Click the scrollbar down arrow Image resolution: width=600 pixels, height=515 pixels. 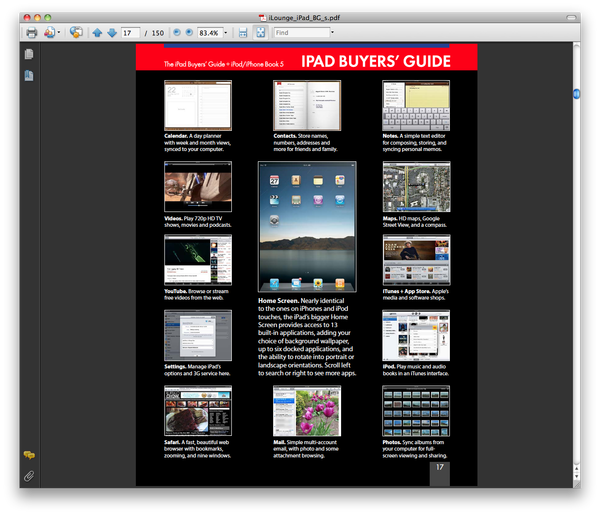click(576, 476)
